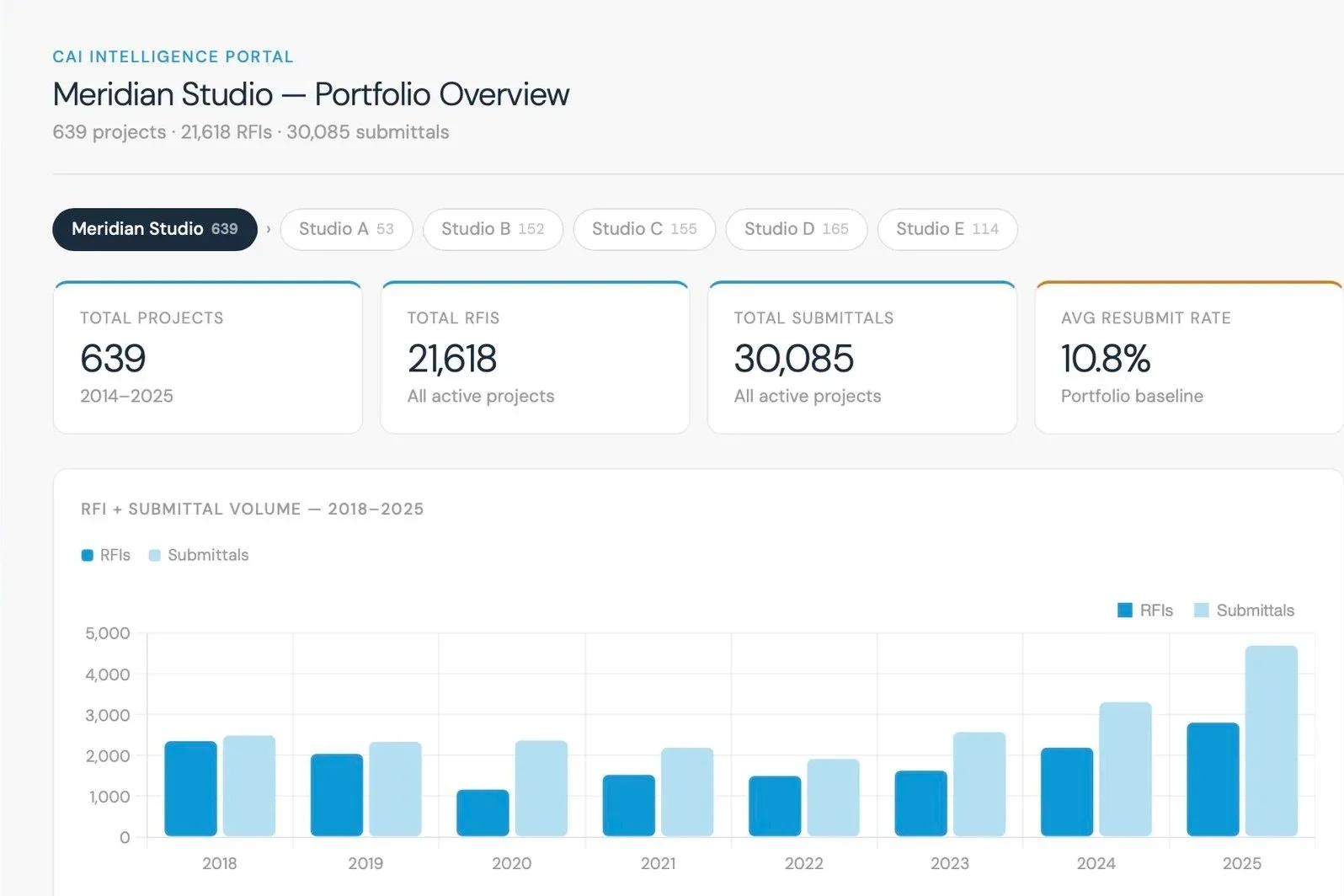The width and height of the screenshot is (1344, 896).
Task: Open the Total RFIs 21,618 card
Action: [535, 358]
